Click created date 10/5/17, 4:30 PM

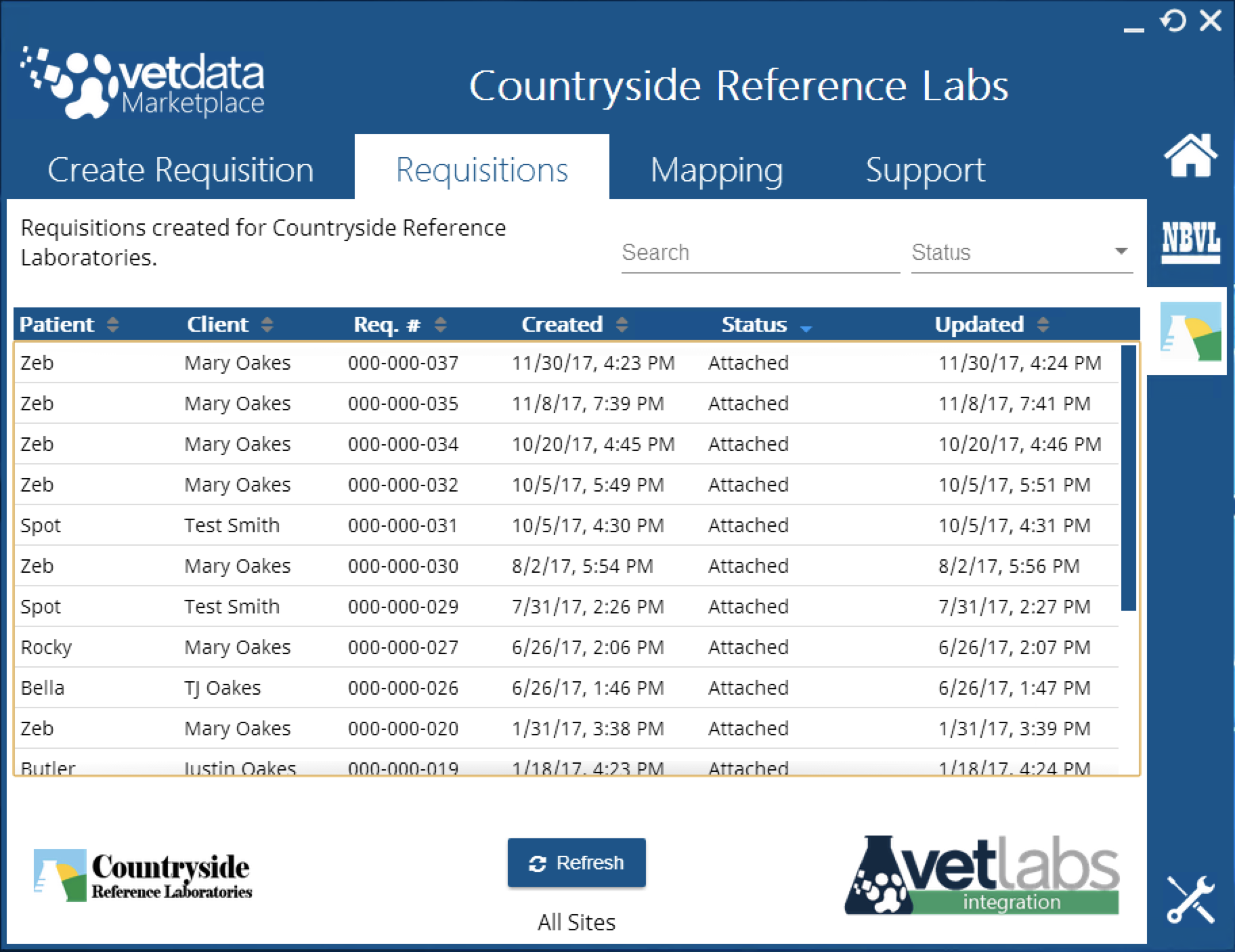pyautogui.click(x=588, y=525)
